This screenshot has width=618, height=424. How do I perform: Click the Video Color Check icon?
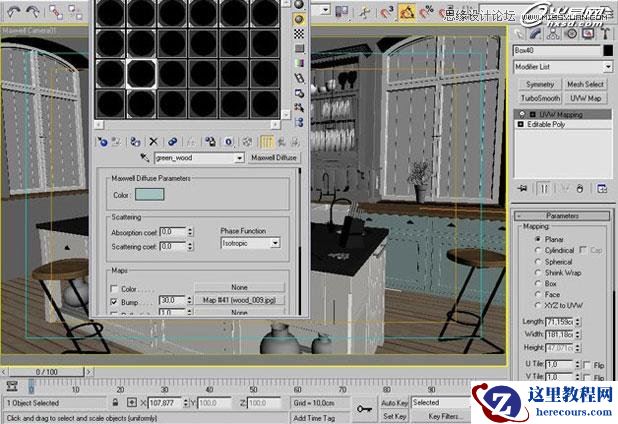(299, 63)
